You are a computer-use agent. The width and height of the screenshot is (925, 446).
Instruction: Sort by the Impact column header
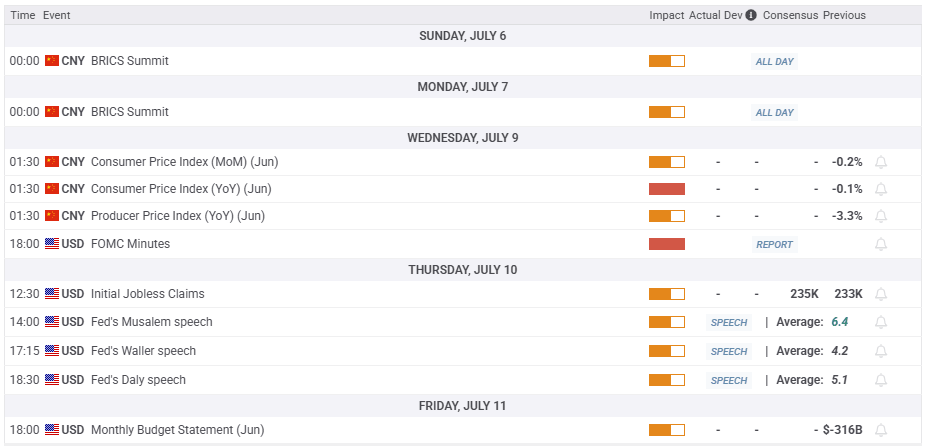point(666,15)
